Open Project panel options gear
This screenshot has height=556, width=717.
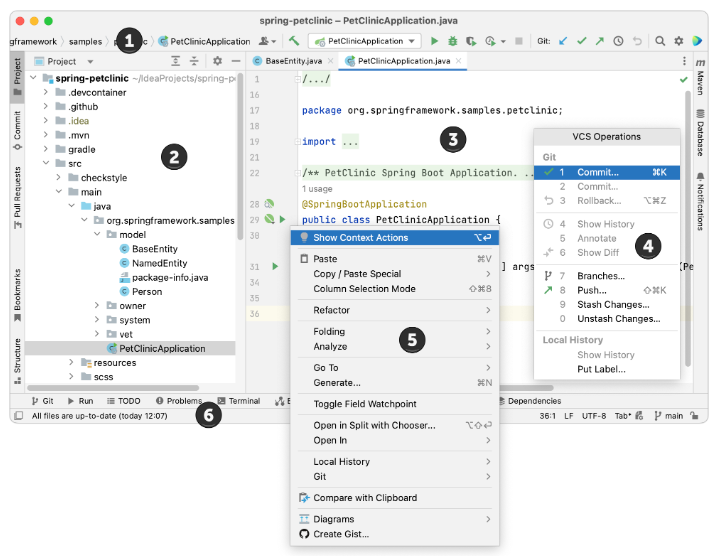tap(218, 61)
